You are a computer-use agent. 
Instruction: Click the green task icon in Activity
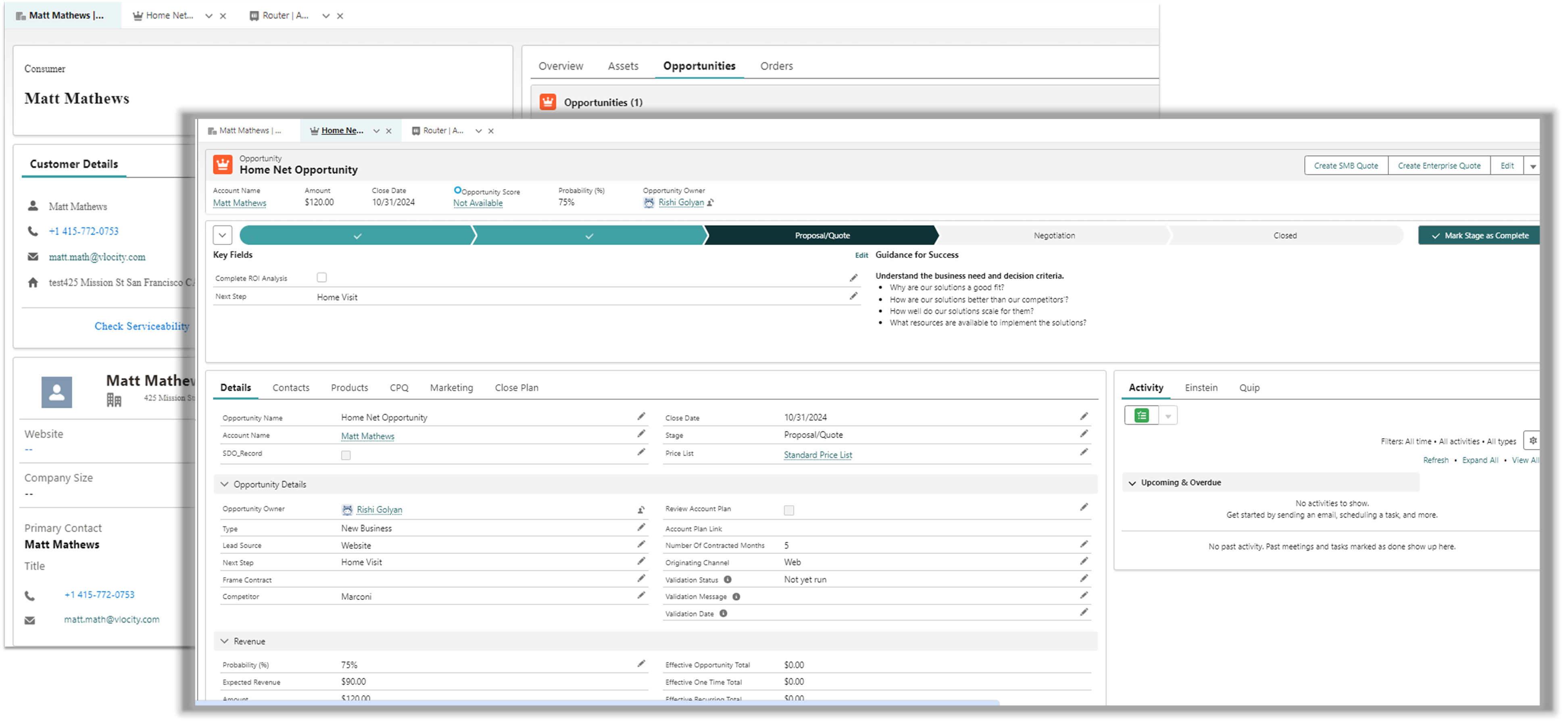point(1141,415)
